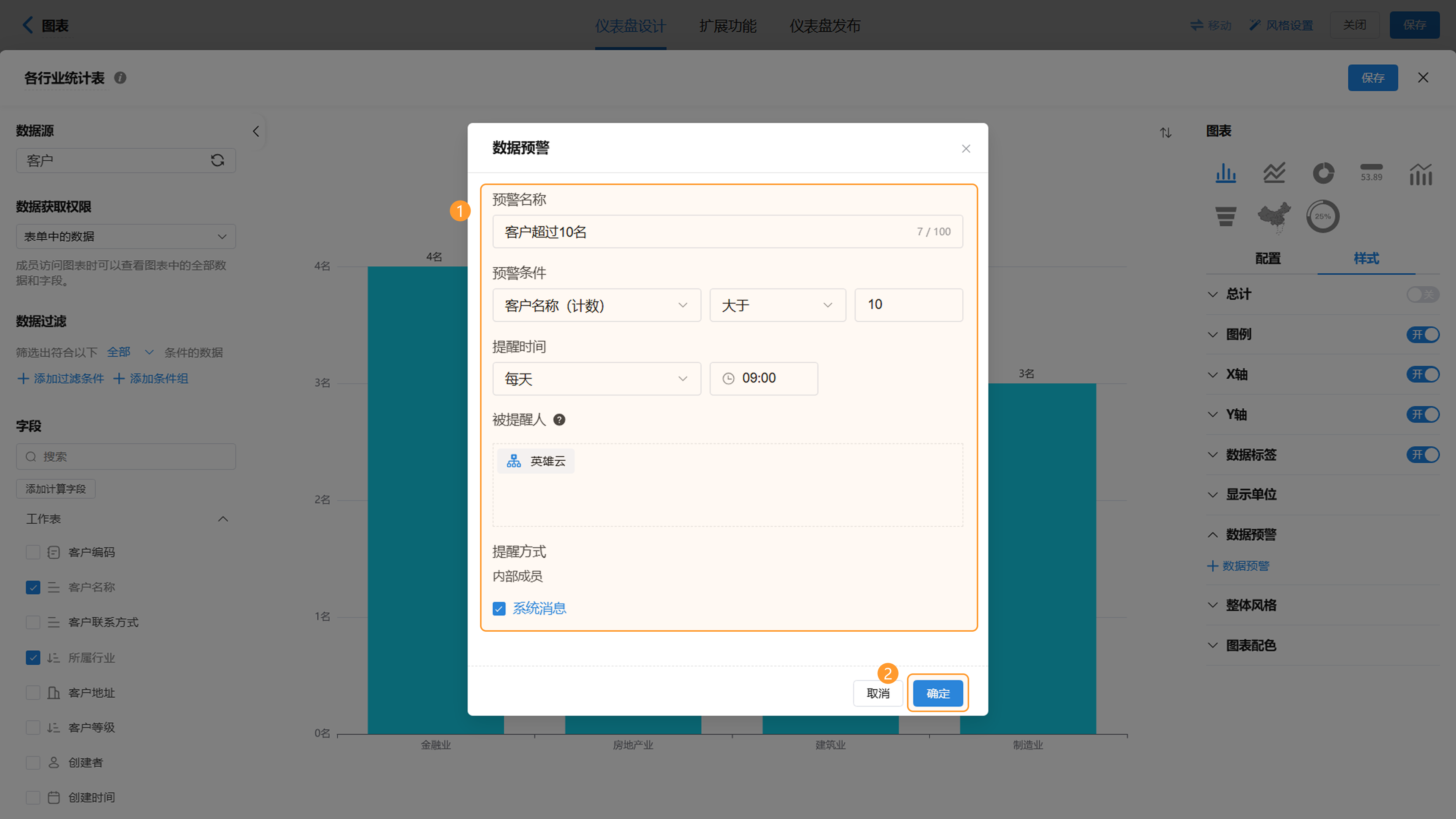This screenshot has width=1456, height=819.
Task: Switch to the 样式 tab
Action: (1366, 259)
